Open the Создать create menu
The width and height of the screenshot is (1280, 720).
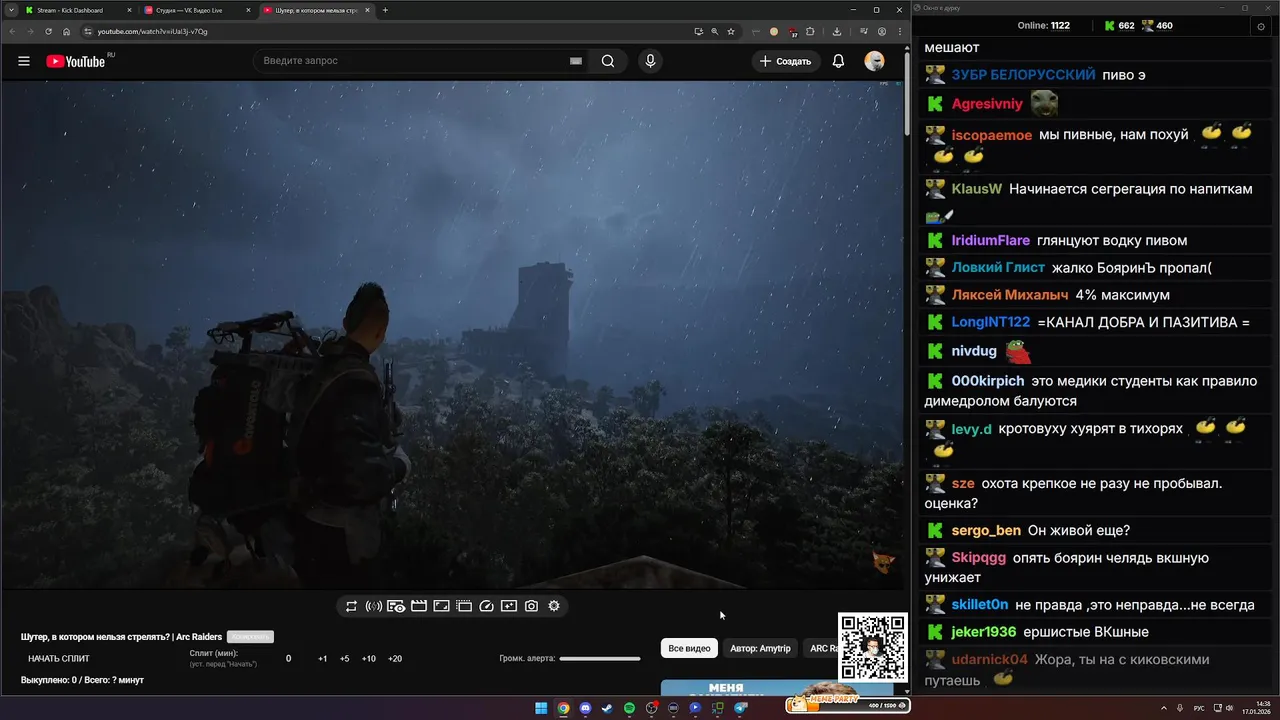[x=785, y=61]
